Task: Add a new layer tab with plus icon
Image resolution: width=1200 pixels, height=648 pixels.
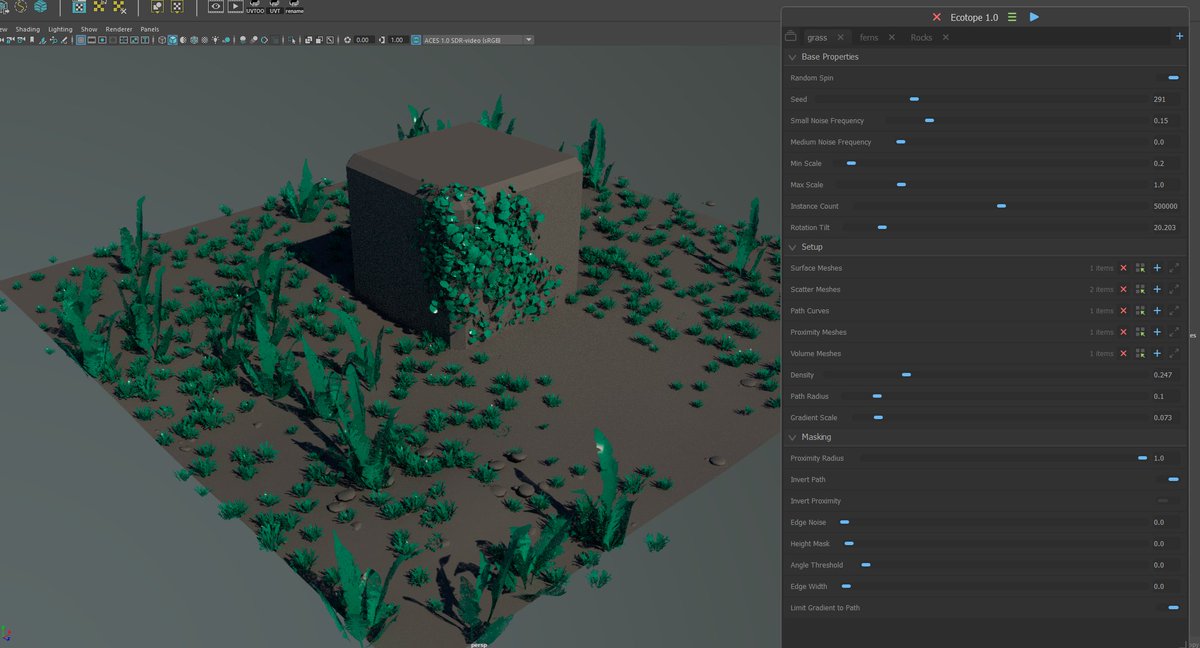Action: point(1179,37)
